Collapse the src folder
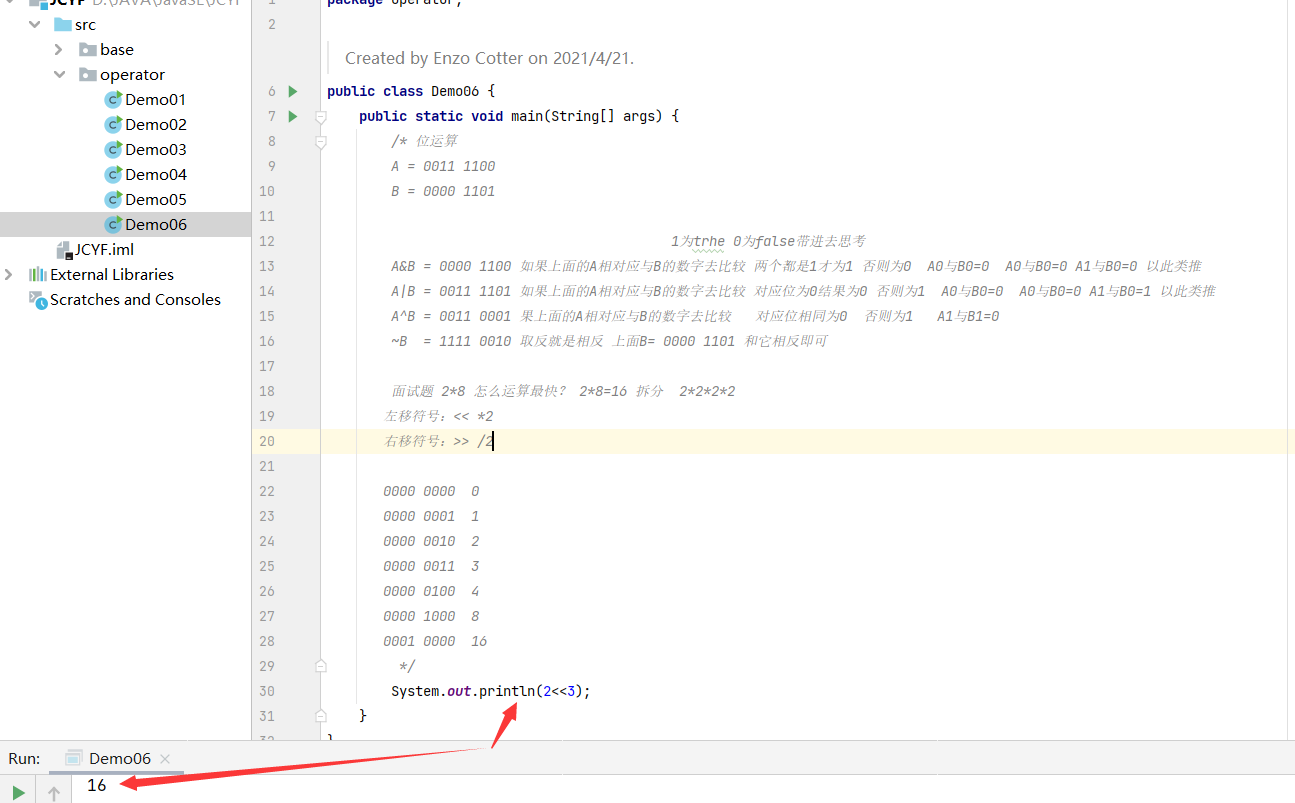This screenshot has height=803, width=1295. pos(35,24)
